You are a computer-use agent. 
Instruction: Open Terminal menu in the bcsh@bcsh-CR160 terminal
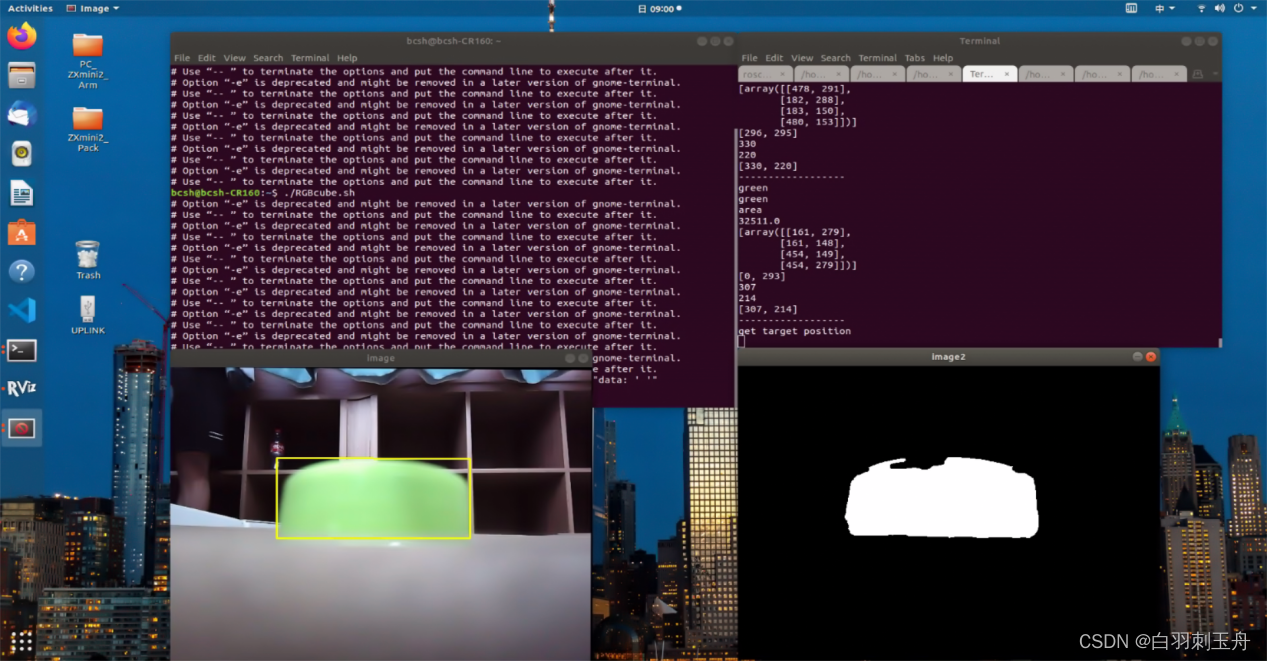pos(310,58)
